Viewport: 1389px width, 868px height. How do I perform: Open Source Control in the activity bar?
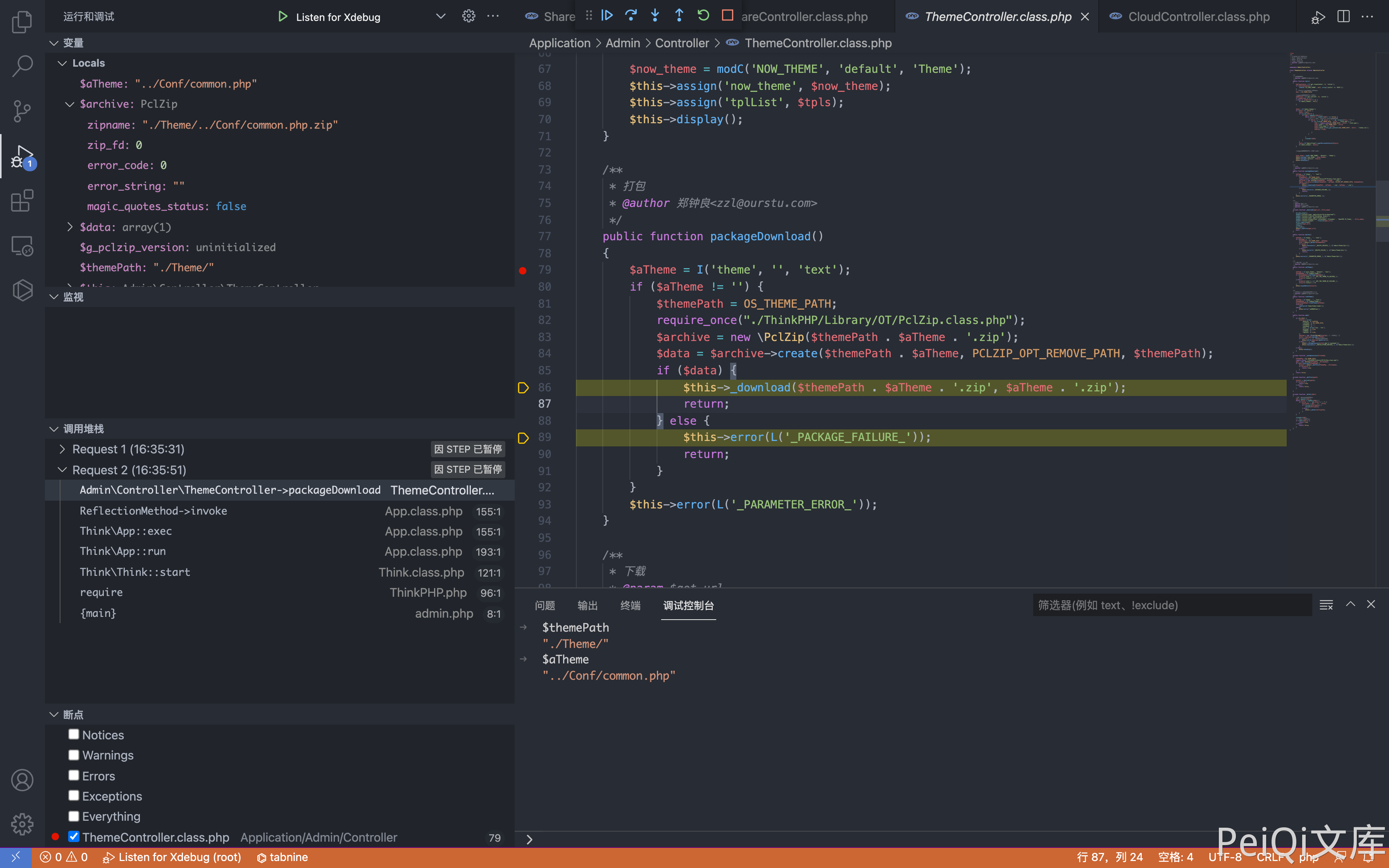point(22,111)
